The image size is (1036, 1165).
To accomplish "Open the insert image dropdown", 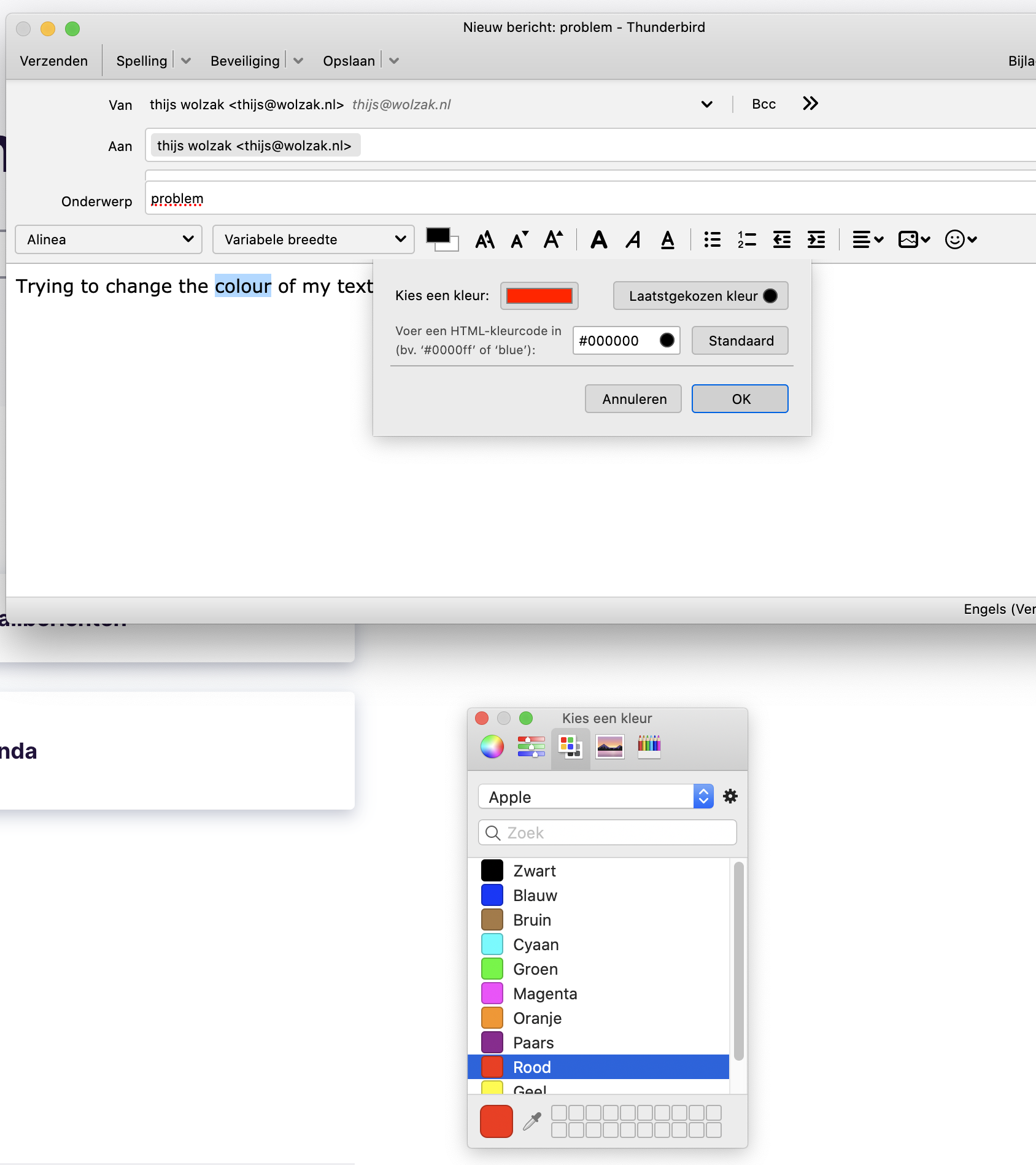I will (x=914, y=239).
